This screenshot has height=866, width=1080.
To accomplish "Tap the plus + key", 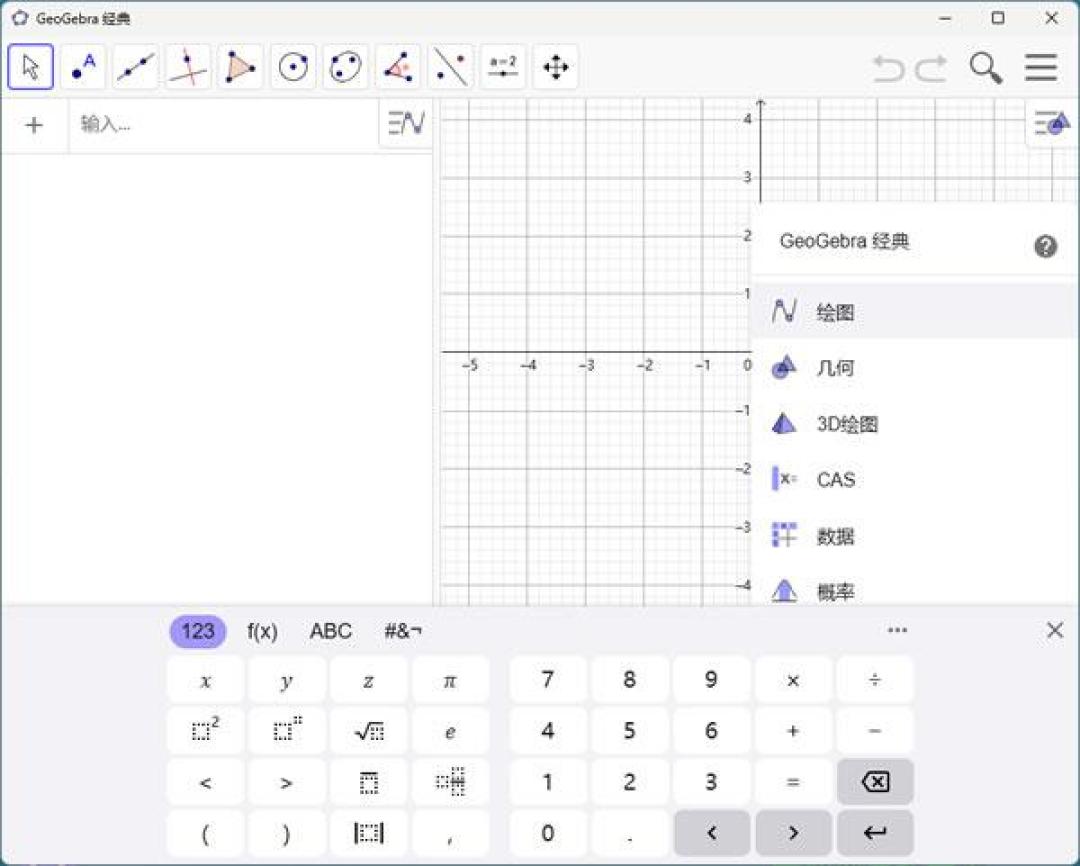I will coord(793,730).
